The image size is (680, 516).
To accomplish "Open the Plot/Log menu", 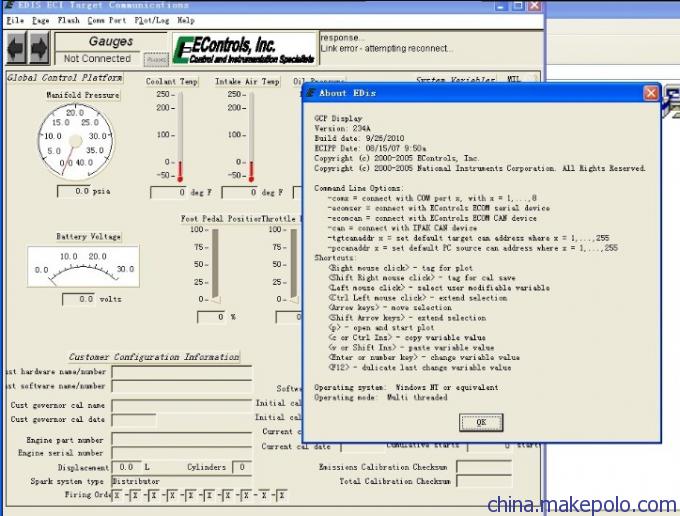I will tap(152, 20).
